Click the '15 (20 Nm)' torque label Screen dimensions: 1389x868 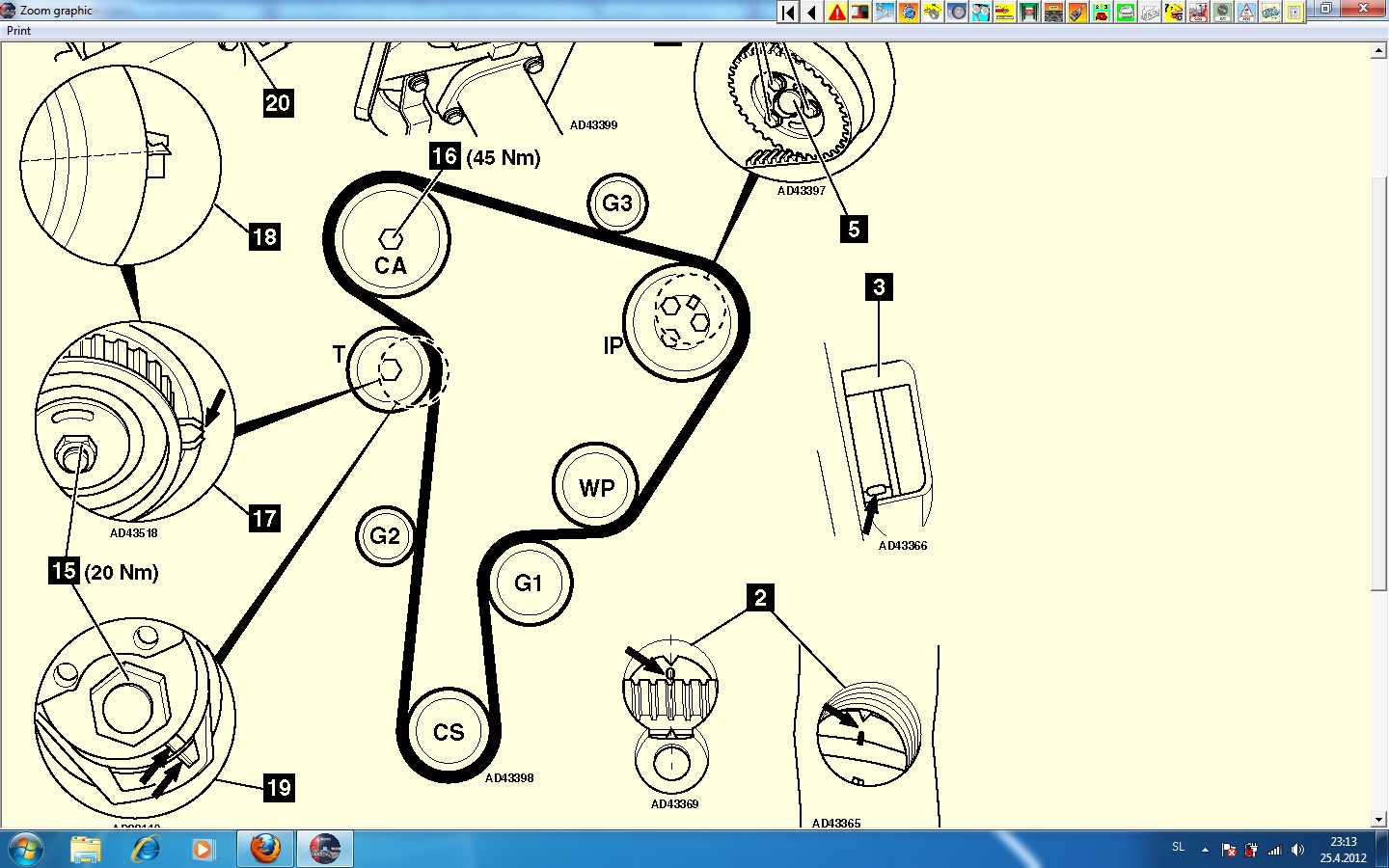pos(104,571)
